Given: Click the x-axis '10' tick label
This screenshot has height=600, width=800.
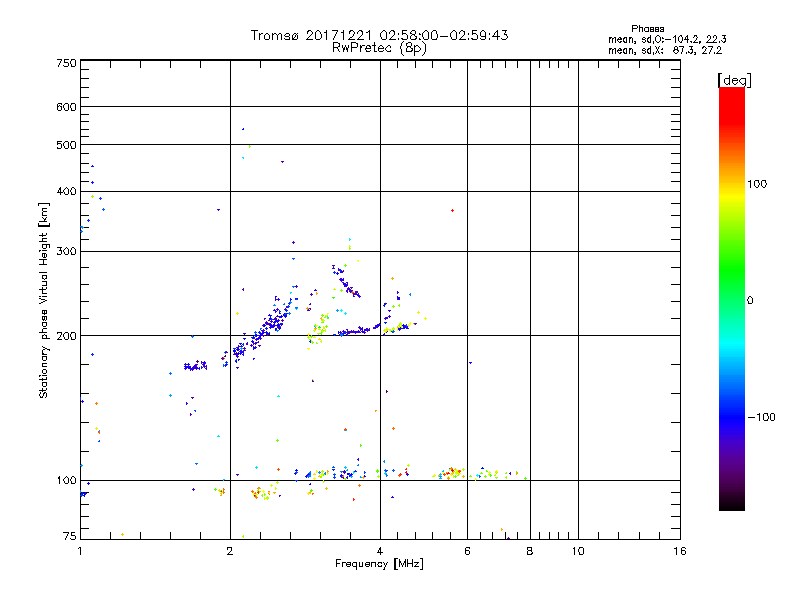Looking at the screenshot, I should (578, 551).
